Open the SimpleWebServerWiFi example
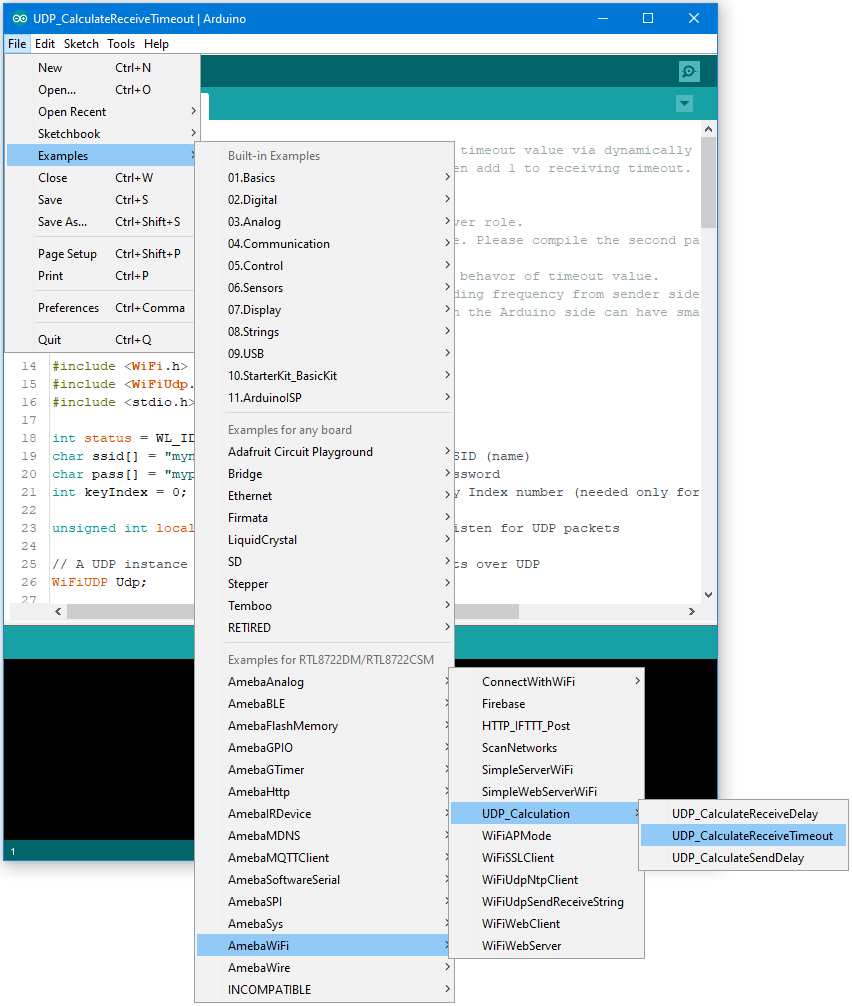 [x=547, y=792]
